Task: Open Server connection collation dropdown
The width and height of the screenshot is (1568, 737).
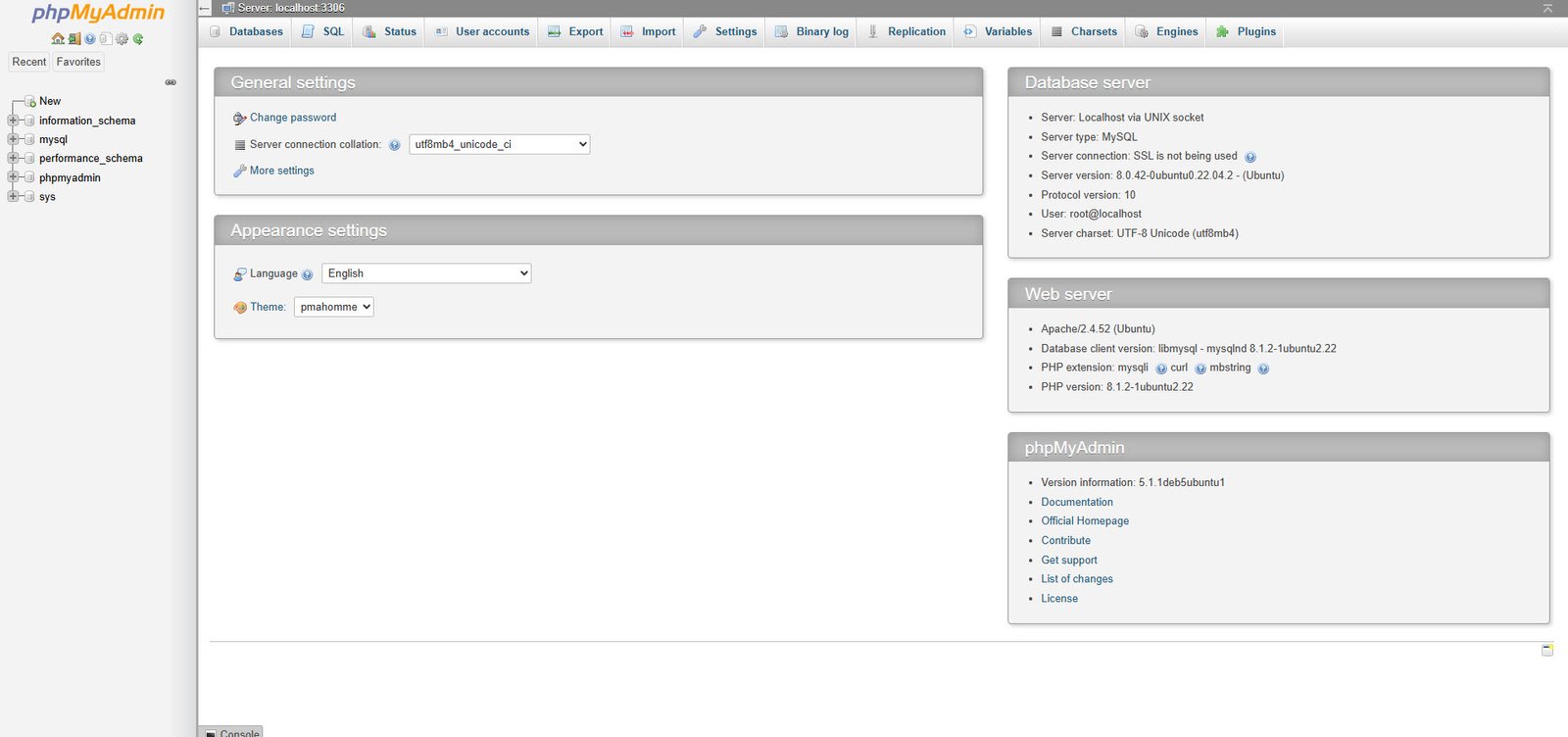Action: 499,144
